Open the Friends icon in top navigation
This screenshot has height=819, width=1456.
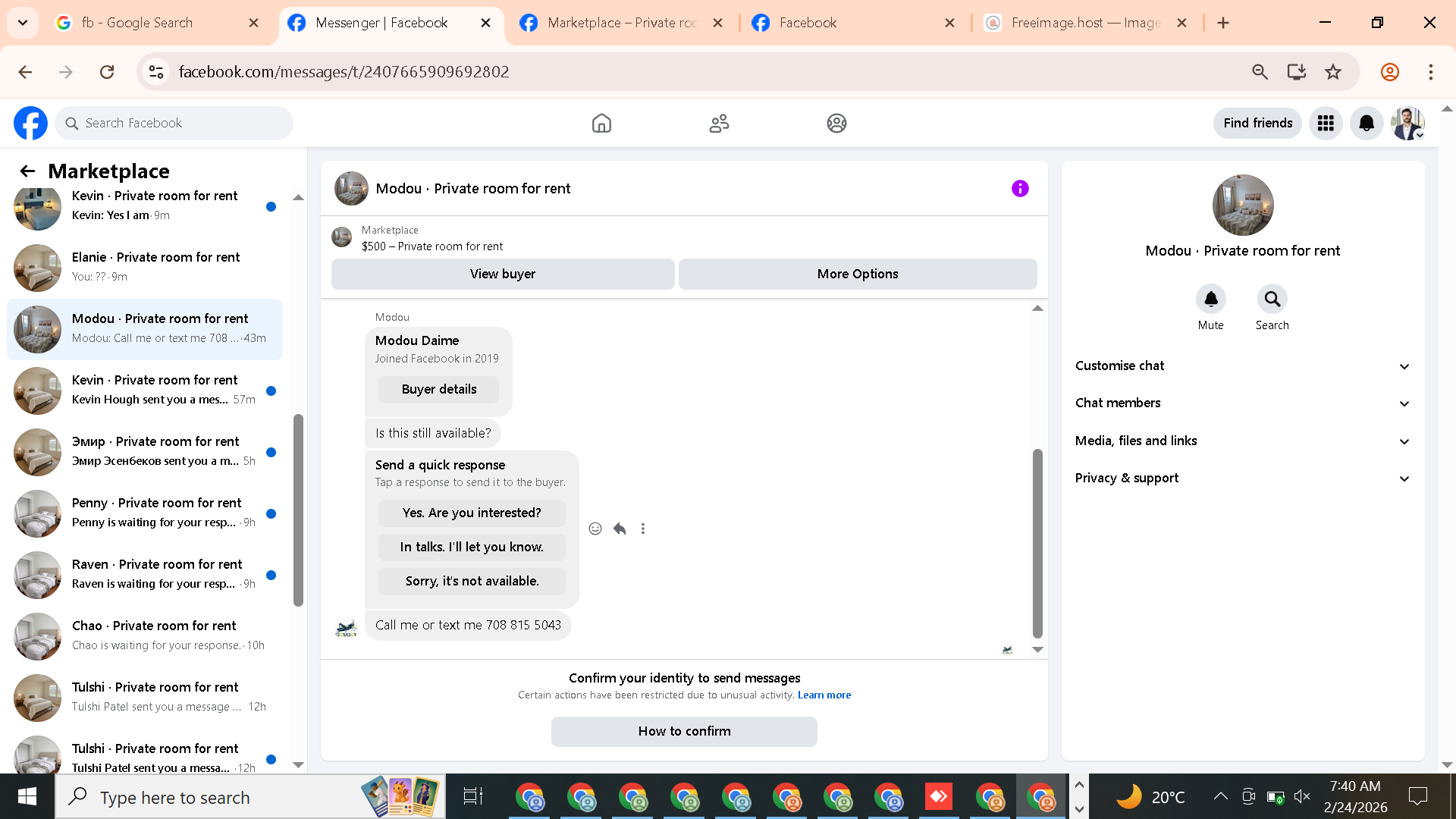(719, 123)
